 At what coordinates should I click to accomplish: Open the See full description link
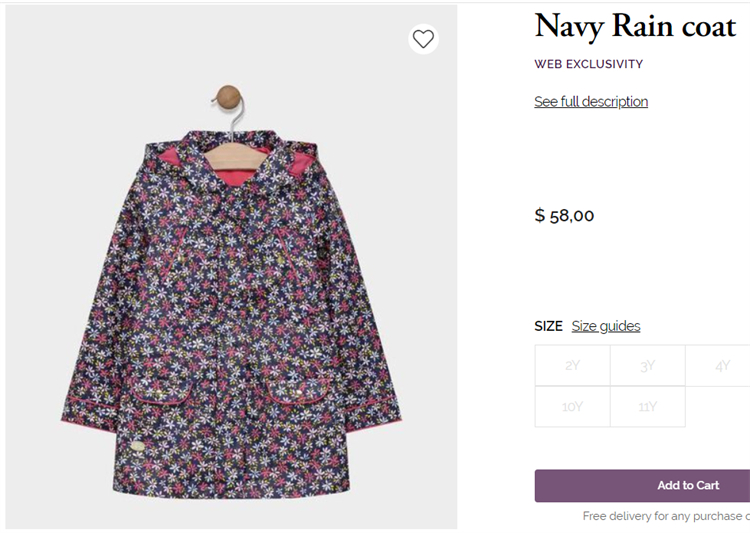pos(591,102)
